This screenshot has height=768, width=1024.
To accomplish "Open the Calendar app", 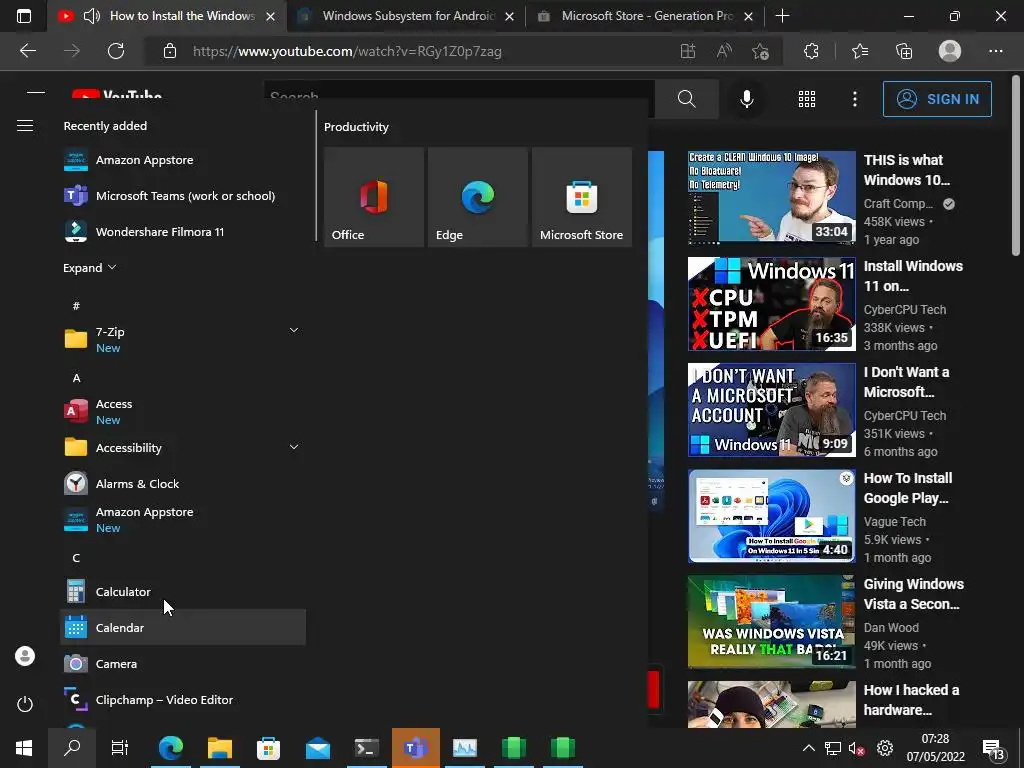I will (183, 628).
